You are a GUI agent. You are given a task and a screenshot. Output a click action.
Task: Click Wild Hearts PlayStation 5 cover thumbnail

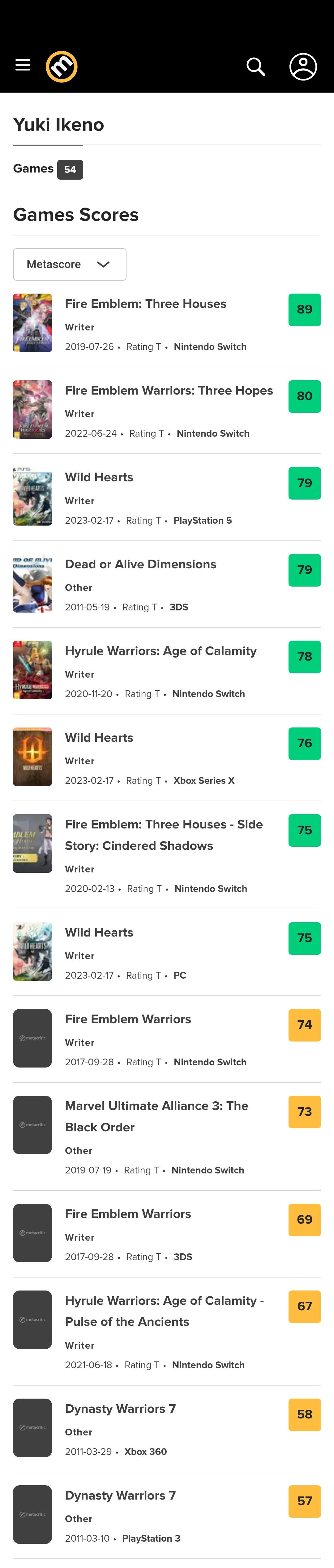coord(32,496)
